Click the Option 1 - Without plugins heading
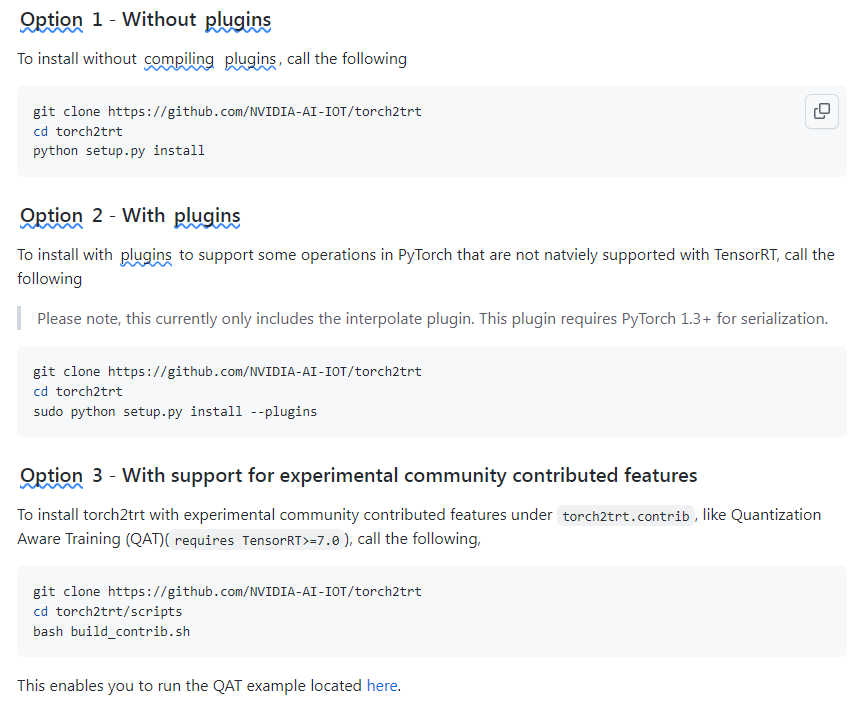 [146, 20]
